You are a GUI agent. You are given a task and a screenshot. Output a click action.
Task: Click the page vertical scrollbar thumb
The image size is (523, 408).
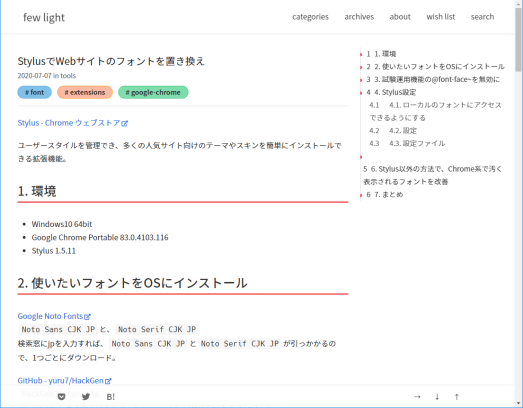point(518,40)
